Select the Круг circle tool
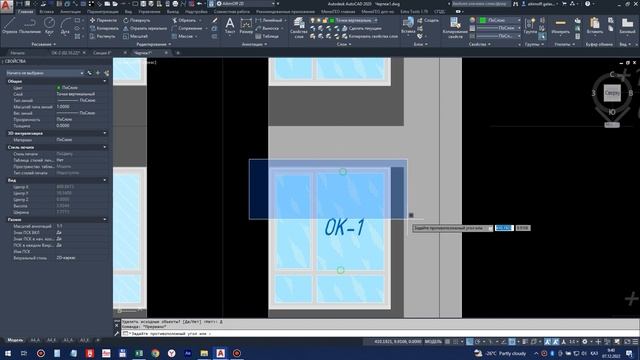This screenshot has width=640, height=360. [x=49, y=26]
